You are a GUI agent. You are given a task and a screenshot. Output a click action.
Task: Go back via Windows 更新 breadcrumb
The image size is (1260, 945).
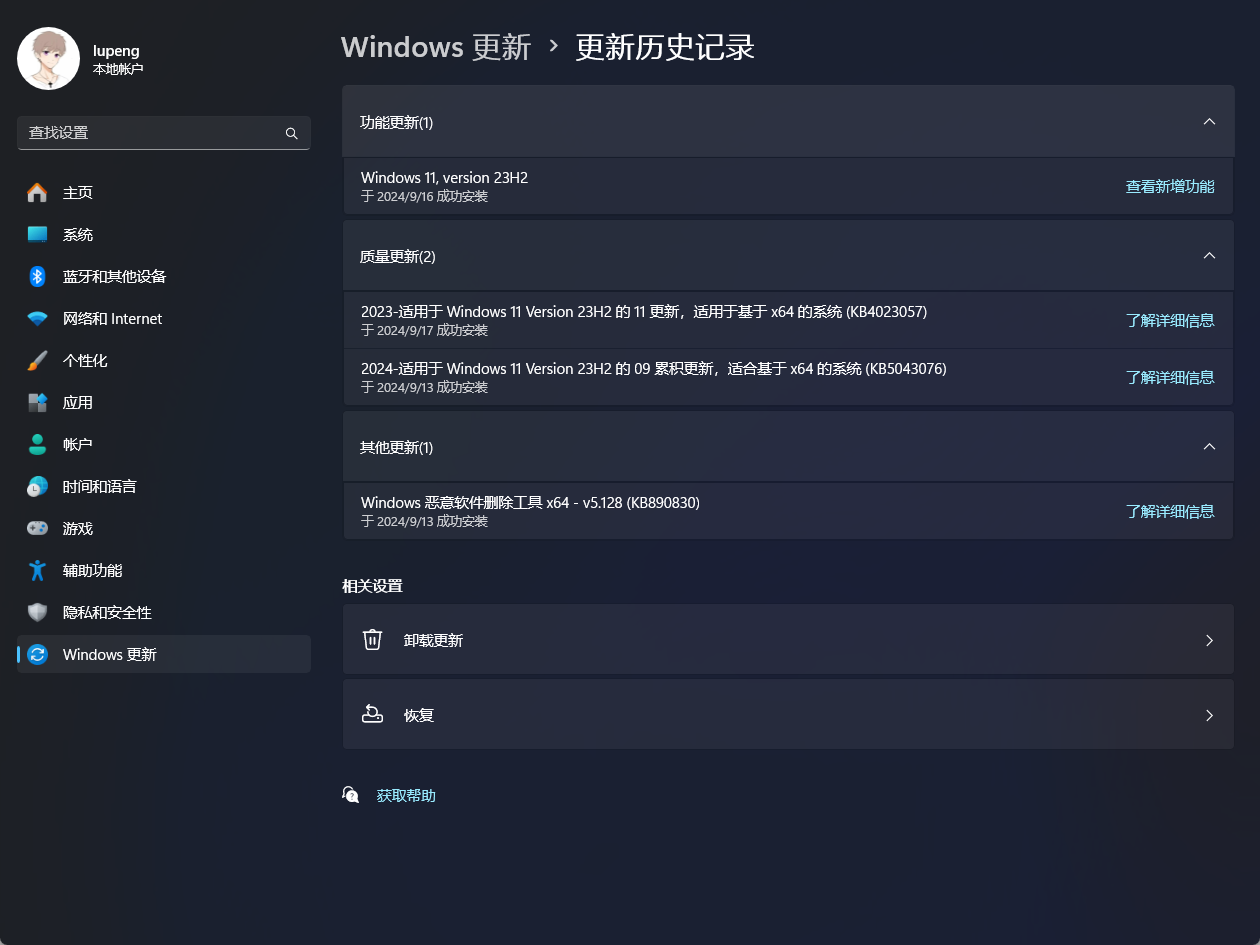click(436, 47)
